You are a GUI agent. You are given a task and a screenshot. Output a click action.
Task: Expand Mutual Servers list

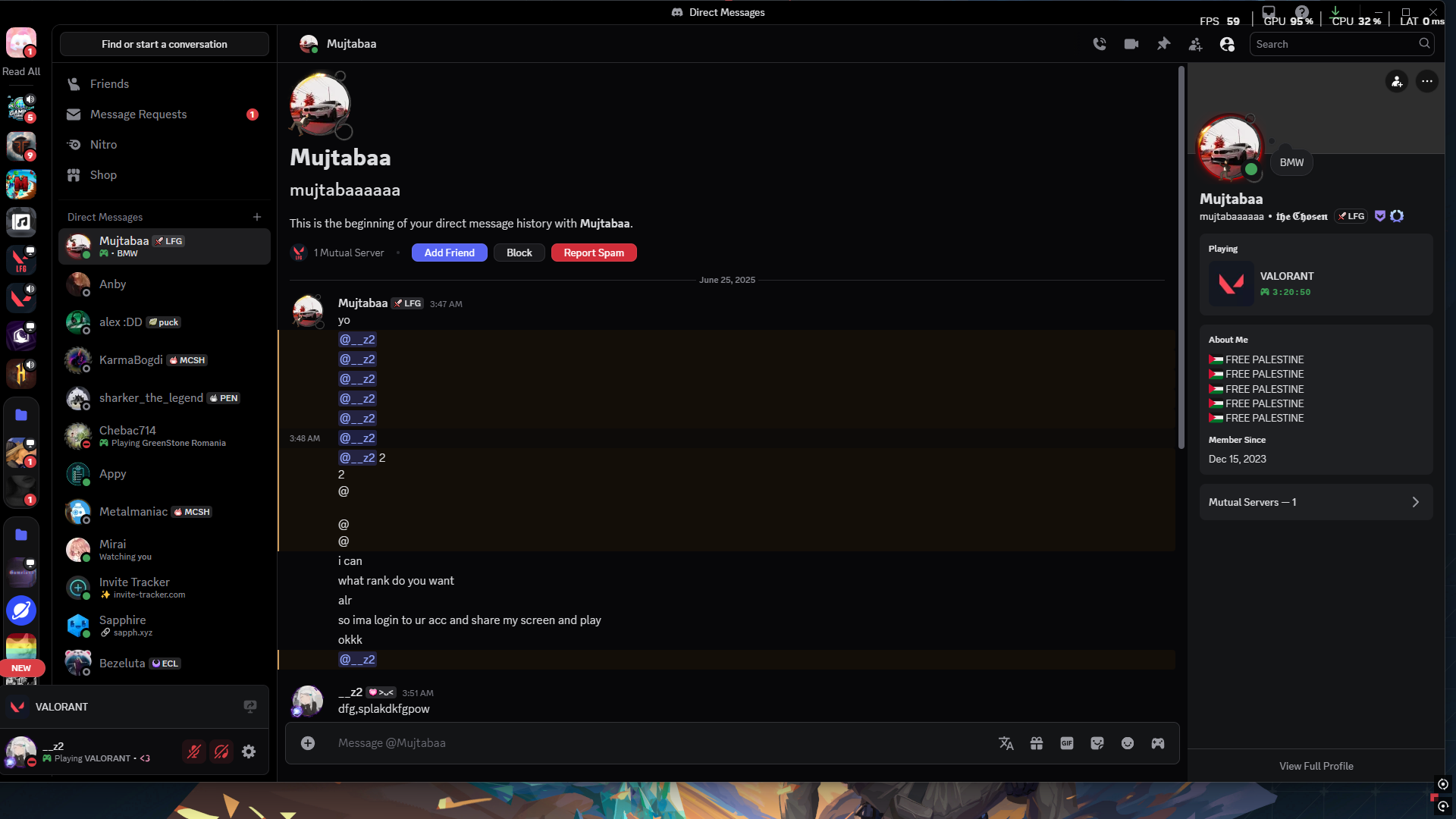1316,502
